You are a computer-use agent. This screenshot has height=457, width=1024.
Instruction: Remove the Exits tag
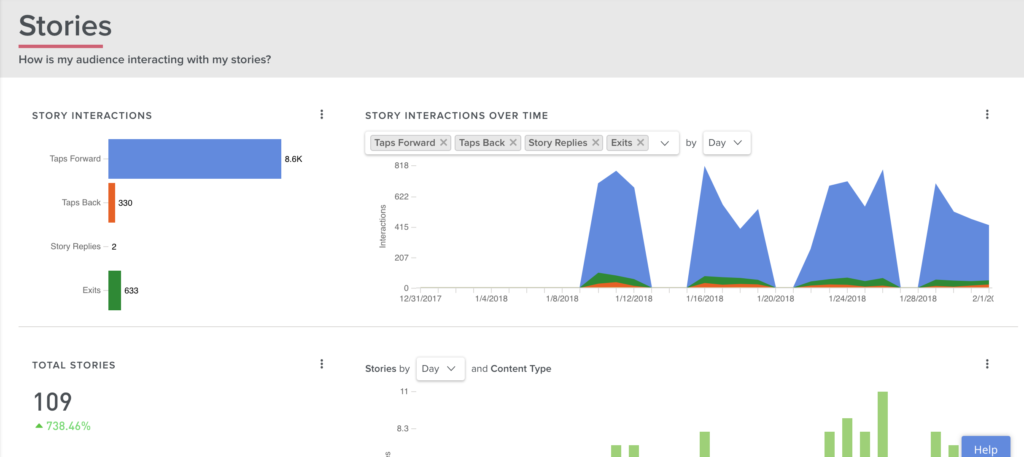641,143
